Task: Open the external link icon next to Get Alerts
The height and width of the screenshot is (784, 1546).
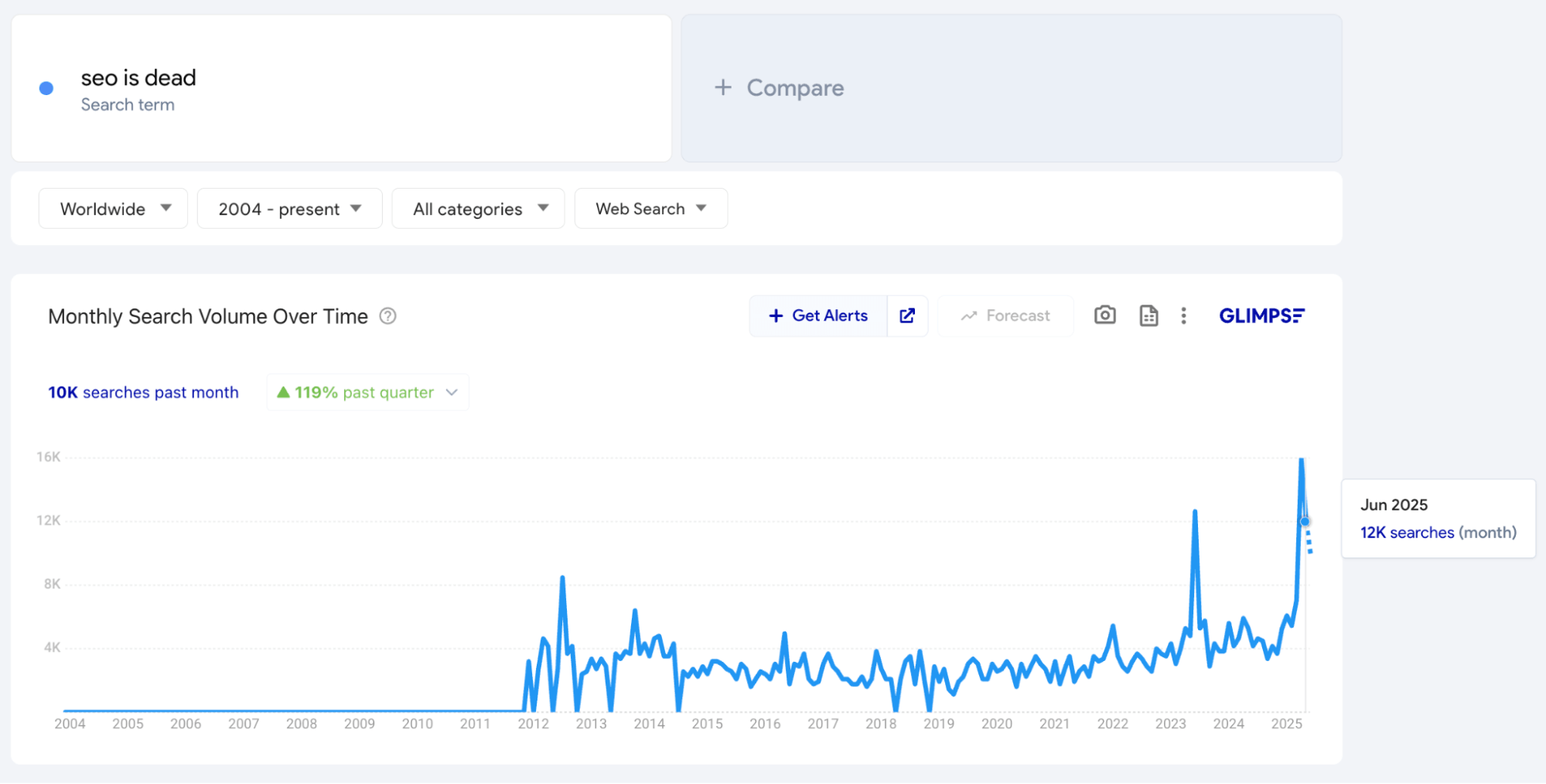Action: (x=907, y=315)
